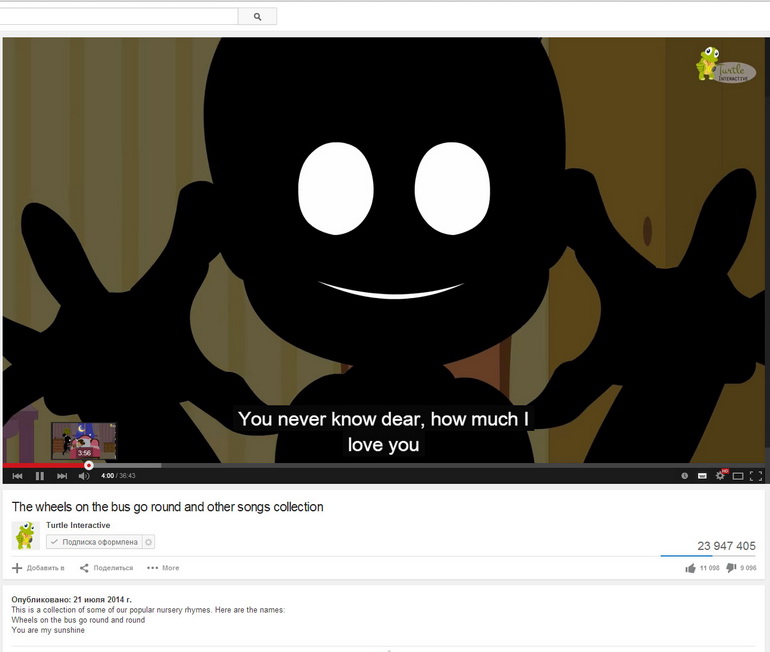This screenshot has width=770, height=652.
Task: Pause the video playback
Action: pyautogui.click(x=40, y=476)
